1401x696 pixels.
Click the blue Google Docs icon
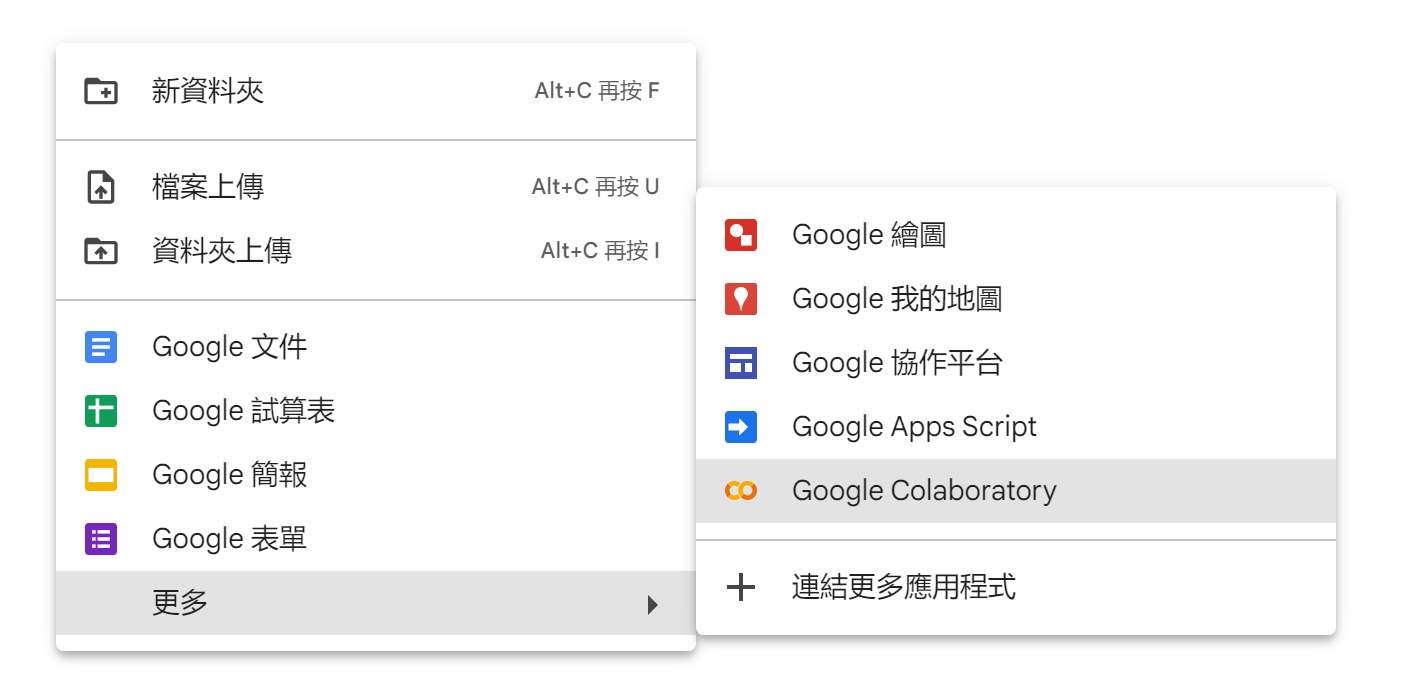pyautogui.click(x=101, y=347)
